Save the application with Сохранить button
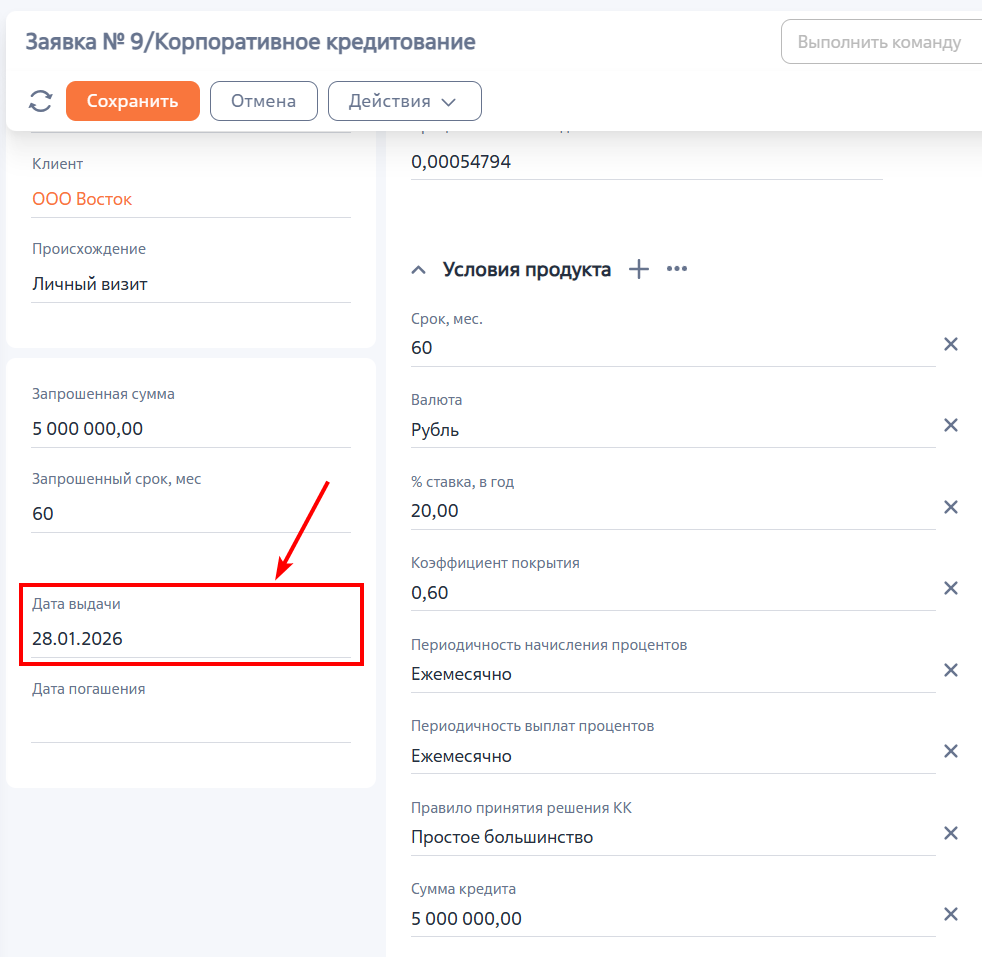The image size is (982, 957). click(x=133, y=101)
